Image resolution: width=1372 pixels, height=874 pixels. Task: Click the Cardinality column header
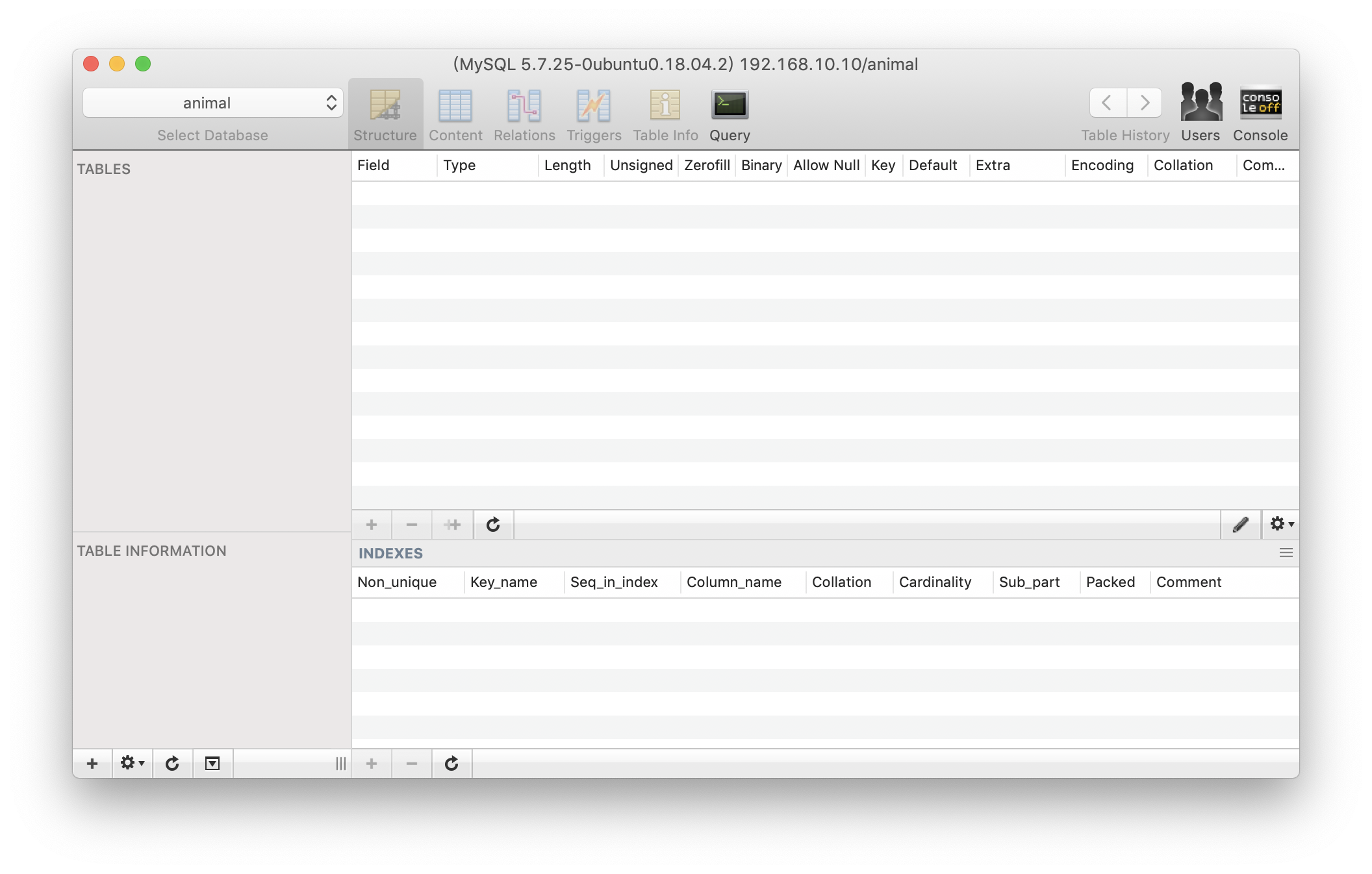tap(943, 582)
